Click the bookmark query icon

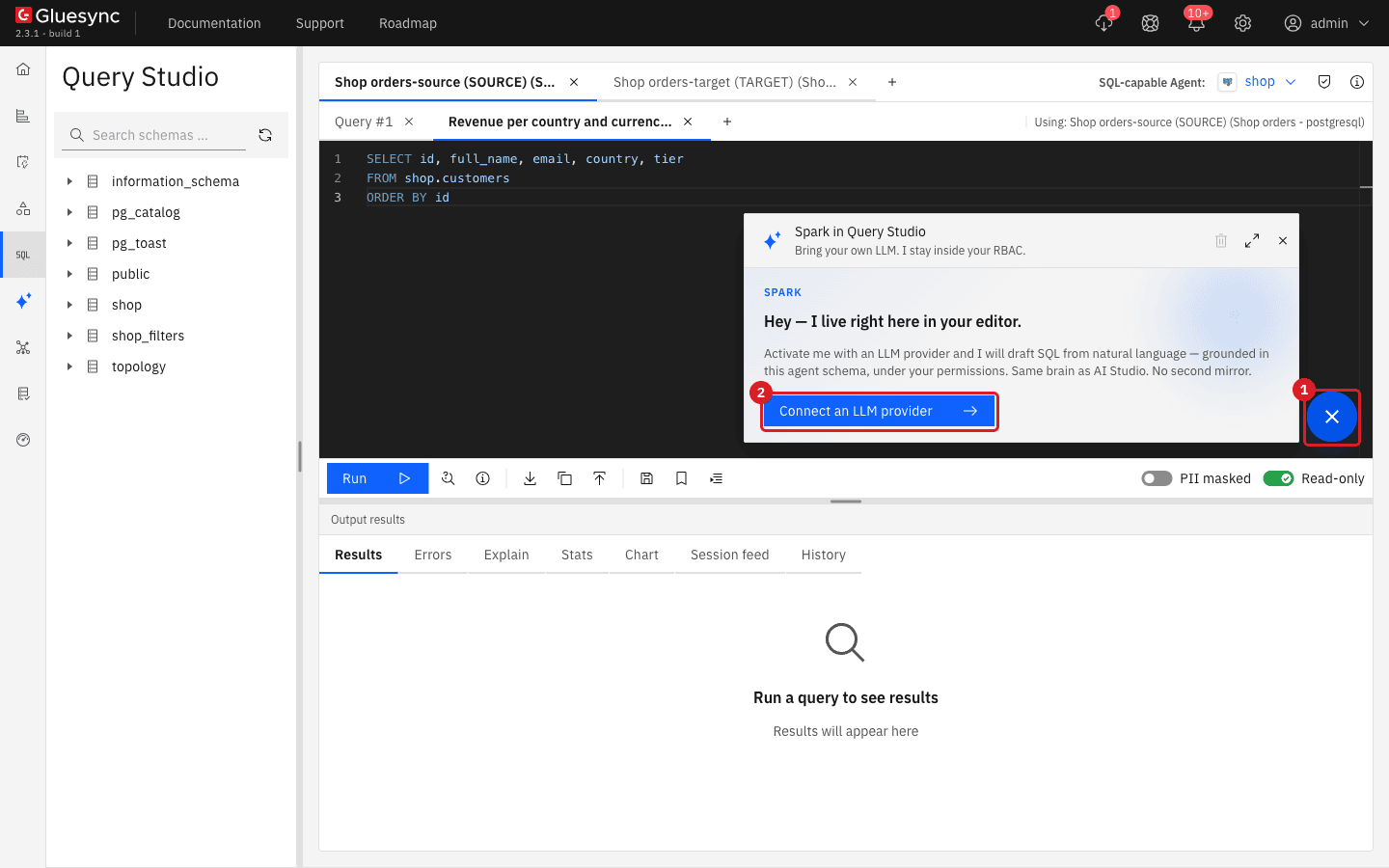(x=681, y=478)
